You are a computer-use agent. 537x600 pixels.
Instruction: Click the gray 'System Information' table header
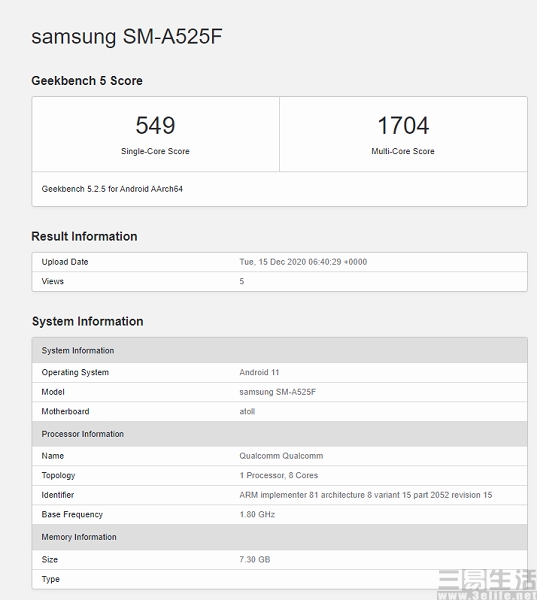tap(279, 351)
